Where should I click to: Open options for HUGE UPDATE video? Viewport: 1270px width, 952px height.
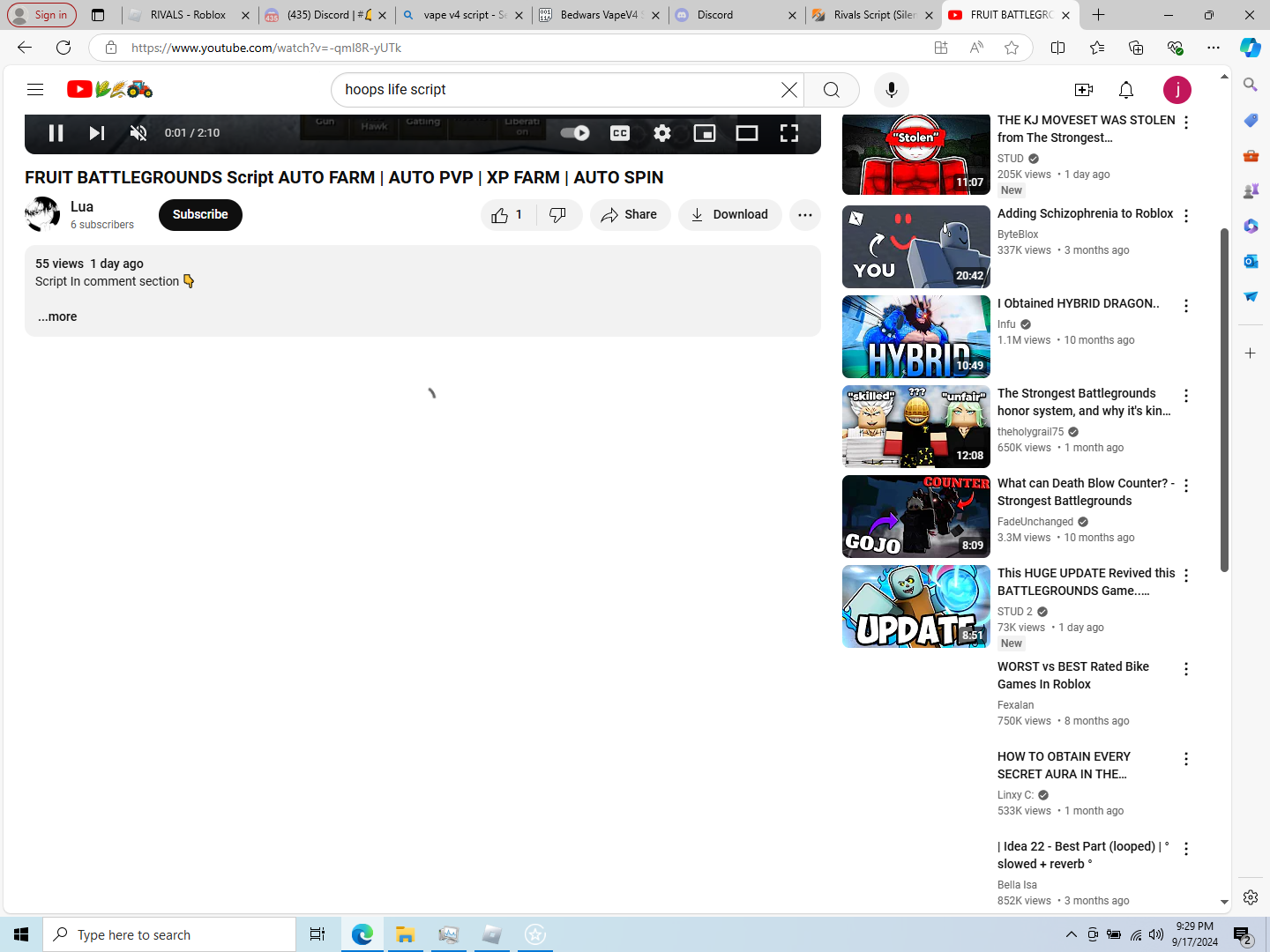1186,576
